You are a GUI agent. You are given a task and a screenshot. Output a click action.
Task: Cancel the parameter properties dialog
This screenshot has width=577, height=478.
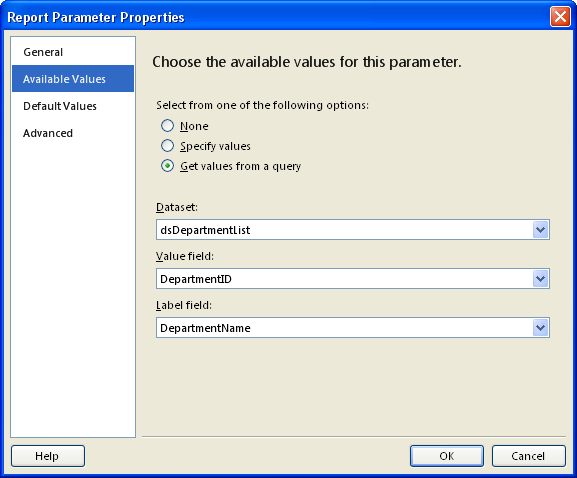coord(528,456)
